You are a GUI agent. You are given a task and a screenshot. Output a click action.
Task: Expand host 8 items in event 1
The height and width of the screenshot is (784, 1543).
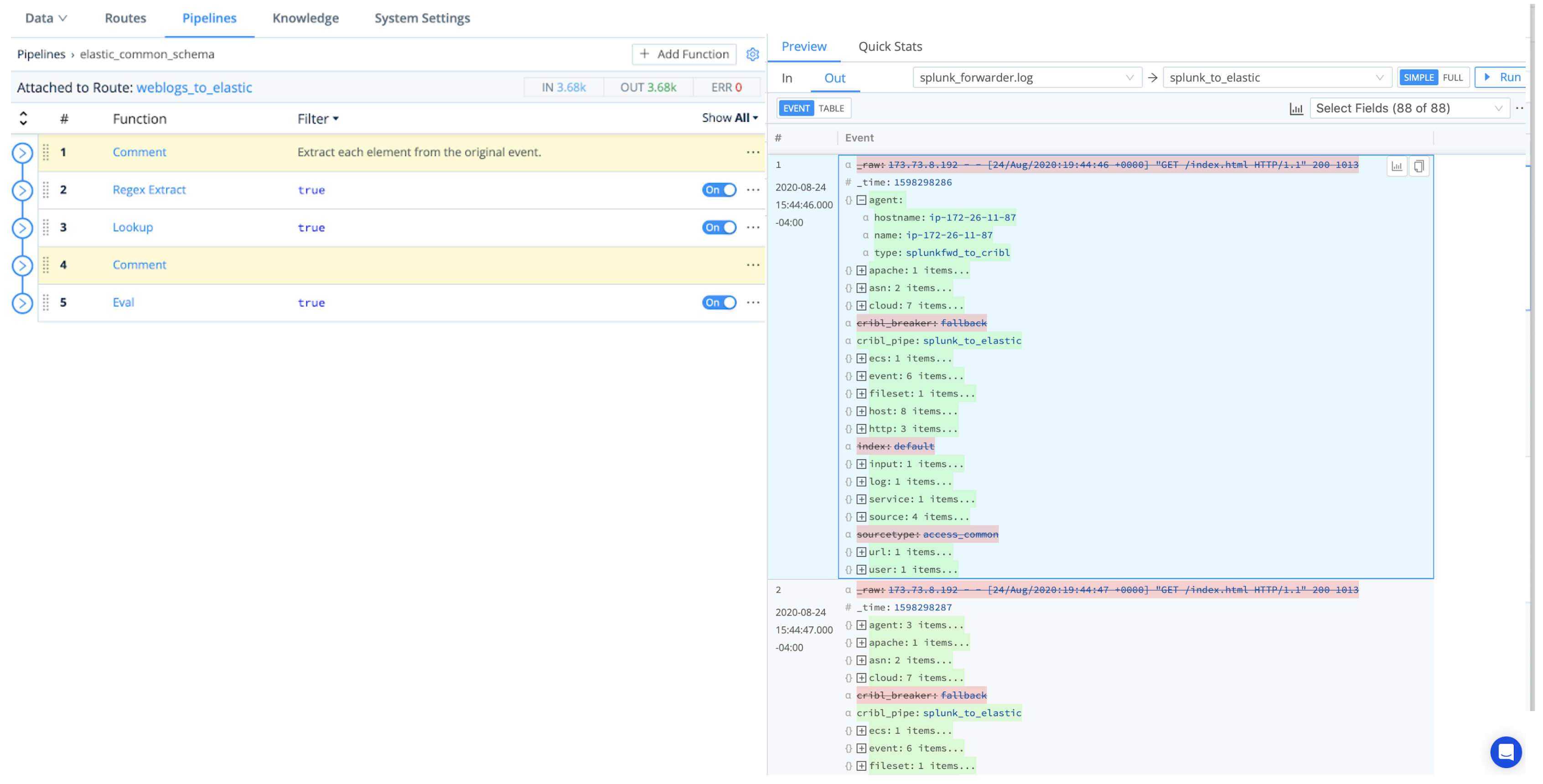[861, 412]
